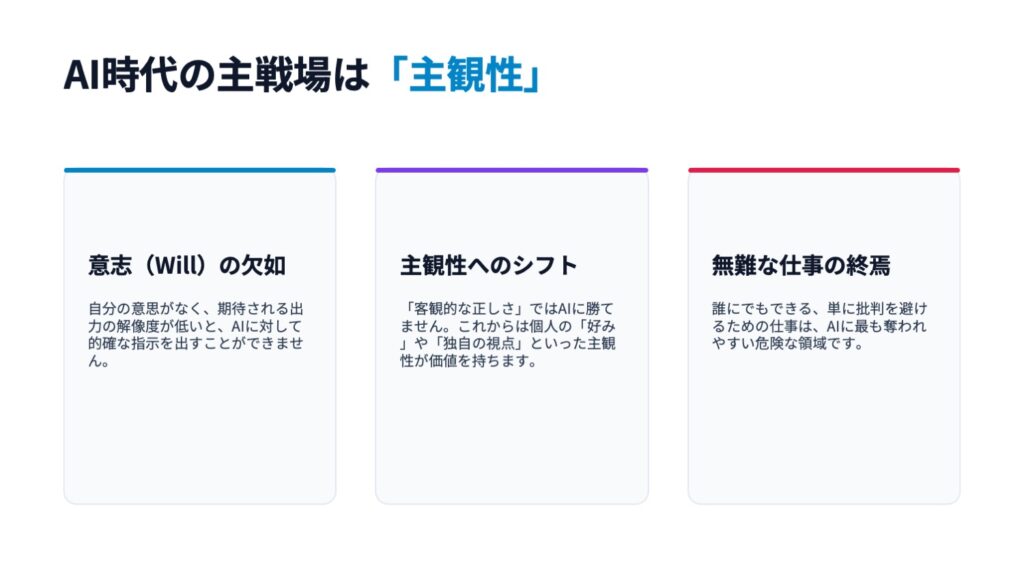Click the text 'るための仕事は、AIに最も奪われ'
This screenshot has height=576, width=1024.
point(819,326)
